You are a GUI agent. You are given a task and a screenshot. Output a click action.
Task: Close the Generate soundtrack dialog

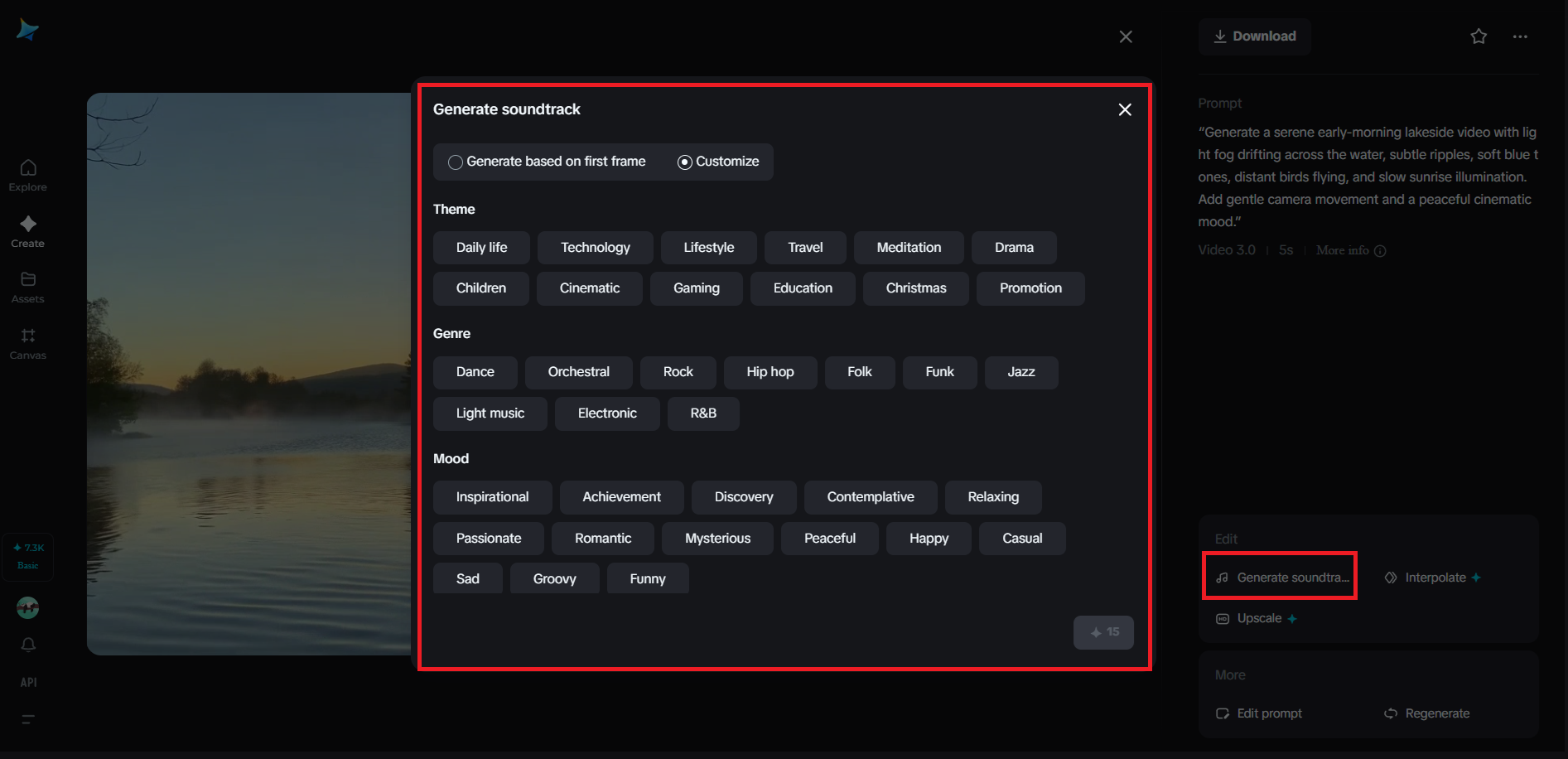pyautogui.click(x=1125, y=109)
